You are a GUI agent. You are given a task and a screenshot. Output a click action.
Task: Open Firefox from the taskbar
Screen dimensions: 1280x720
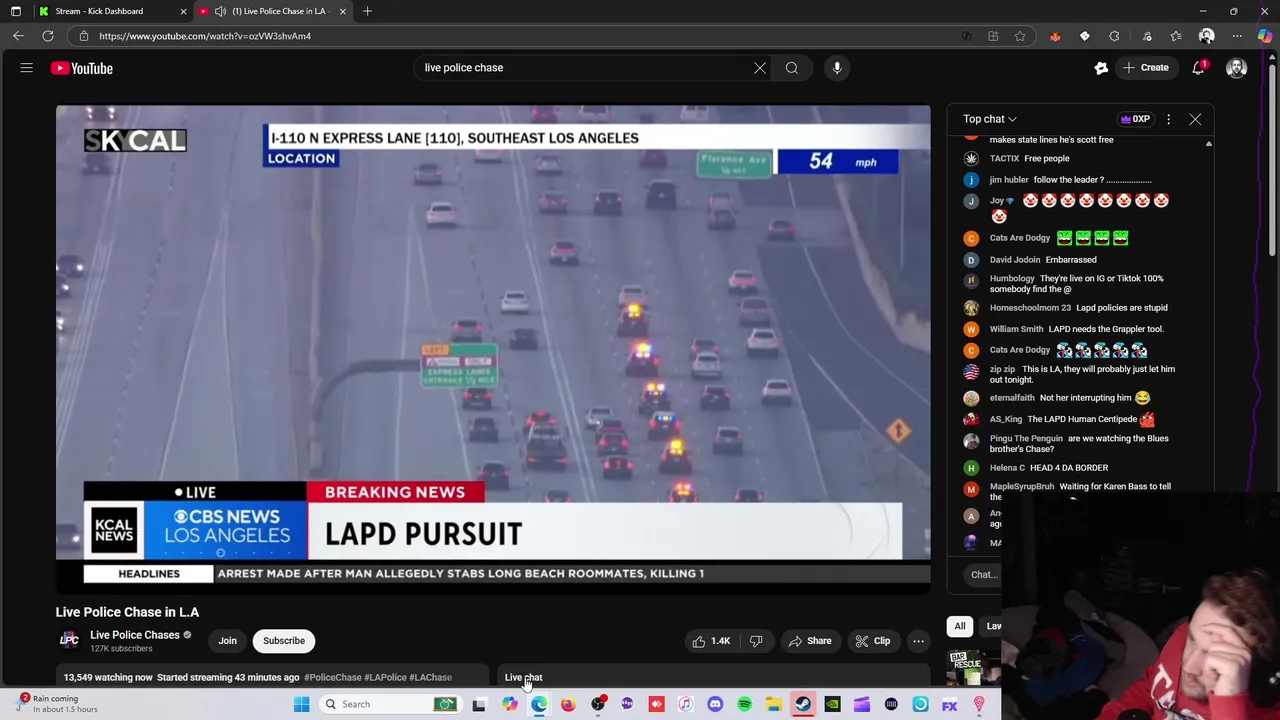(568, 704)
